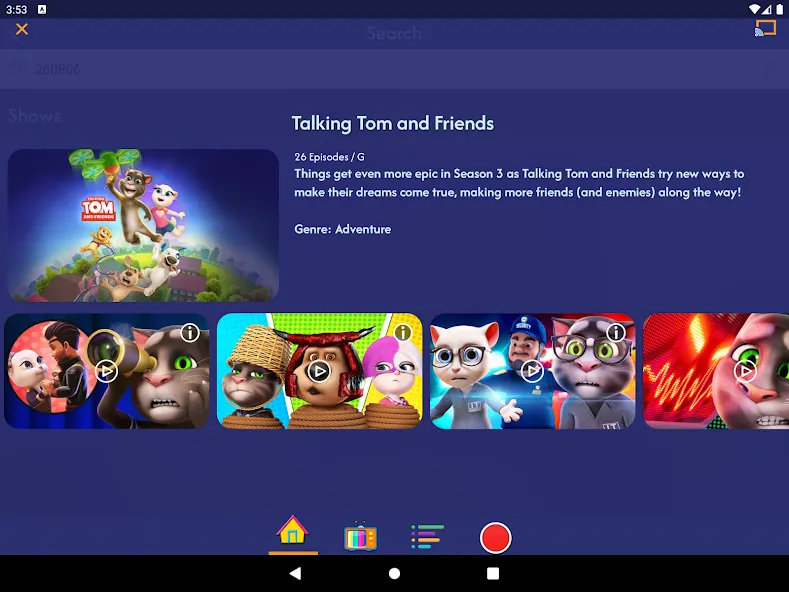Show info for the security guard episode
Image resolution: width=789 pixels, height=592 pixels.
[616, 333]
